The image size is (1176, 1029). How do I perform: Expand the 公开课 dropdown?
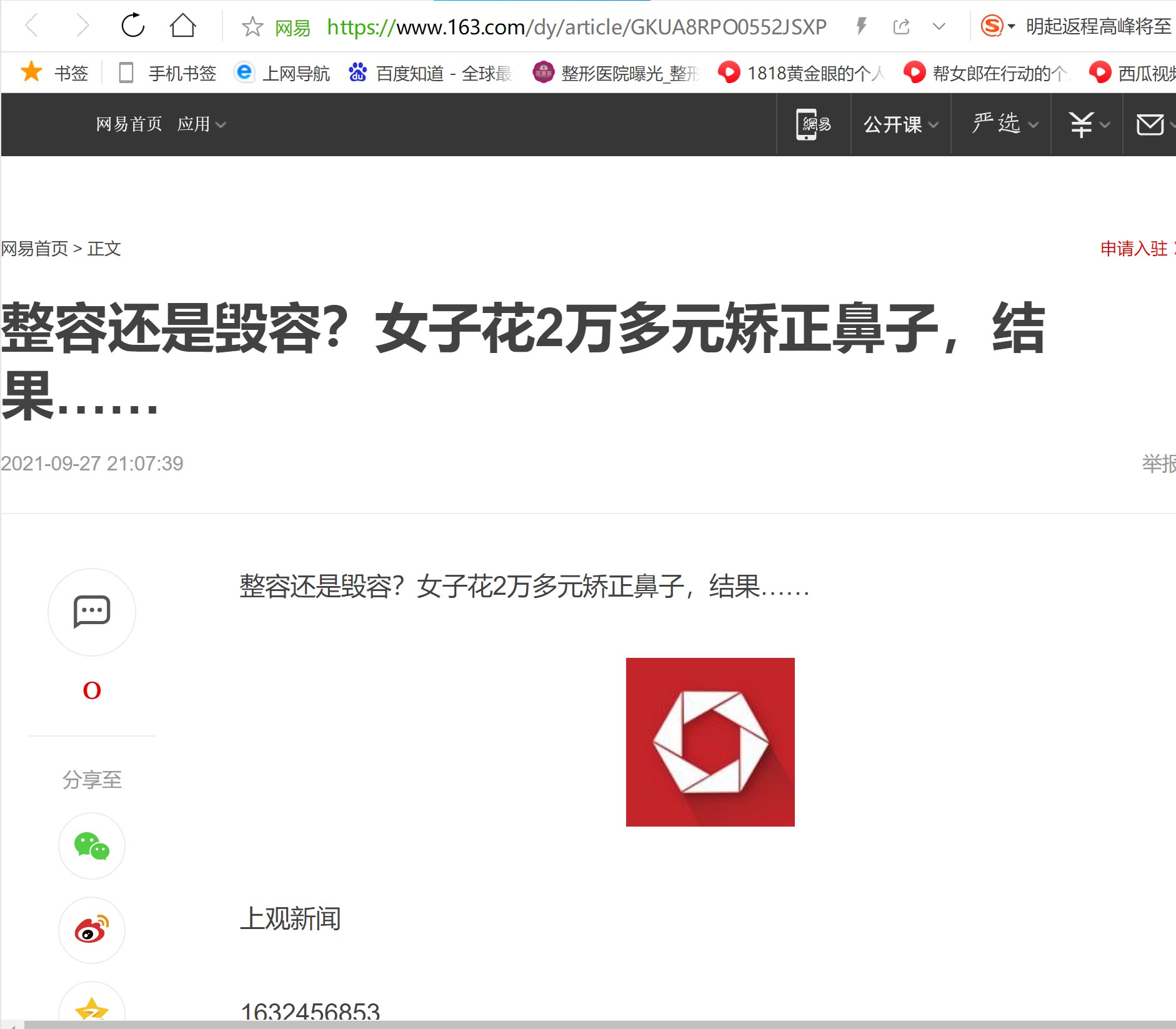900,124
